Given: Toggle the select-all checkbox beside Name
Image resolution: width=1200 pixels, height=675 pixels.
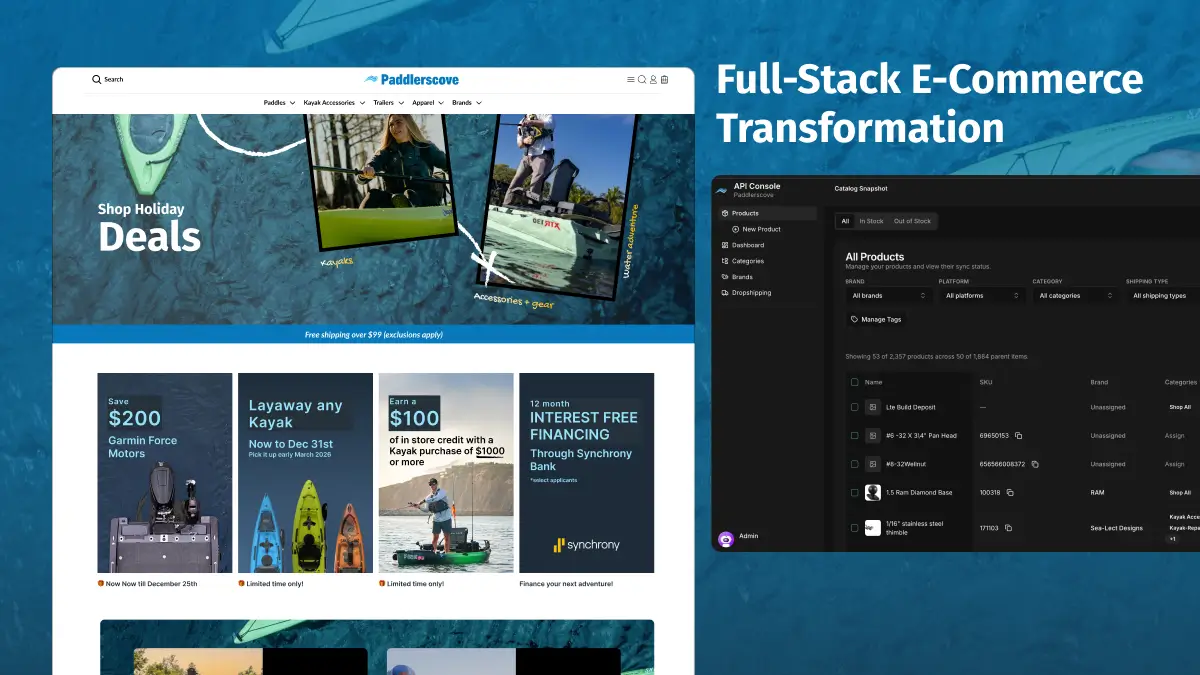Looking at the screenshot, I should pos(854,382).
